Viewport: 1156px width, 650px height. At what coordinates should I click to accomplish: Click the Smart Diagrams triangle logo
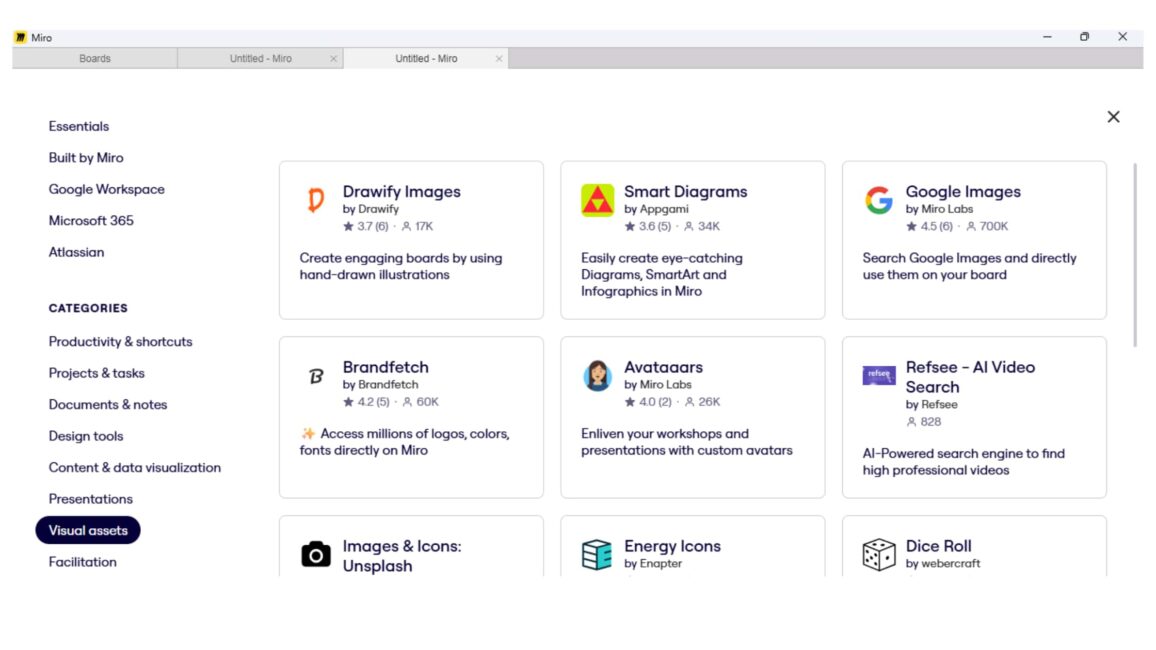pyautogui.click(x=597, y=200)
